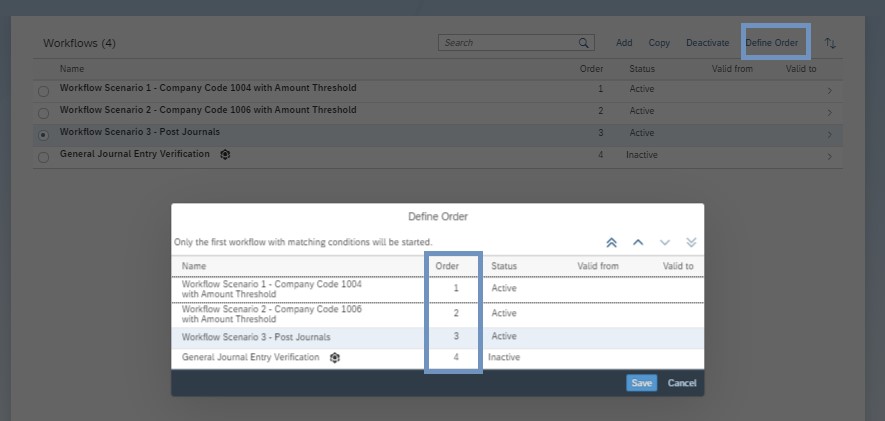Open details chevron for Workflow Scenario 1 row
This screenshot has height=421, width=885.
click(829, 91)
